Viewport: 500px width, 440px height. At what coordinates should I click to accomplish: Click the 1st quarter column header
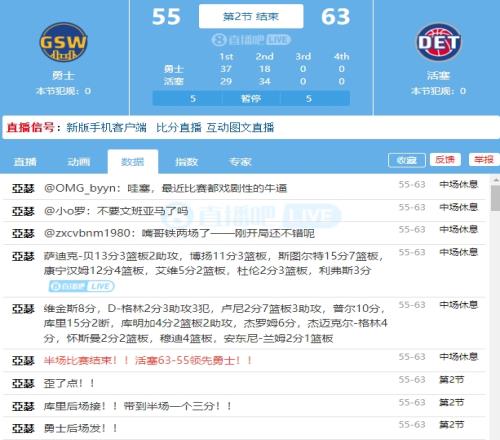point(226,57)
